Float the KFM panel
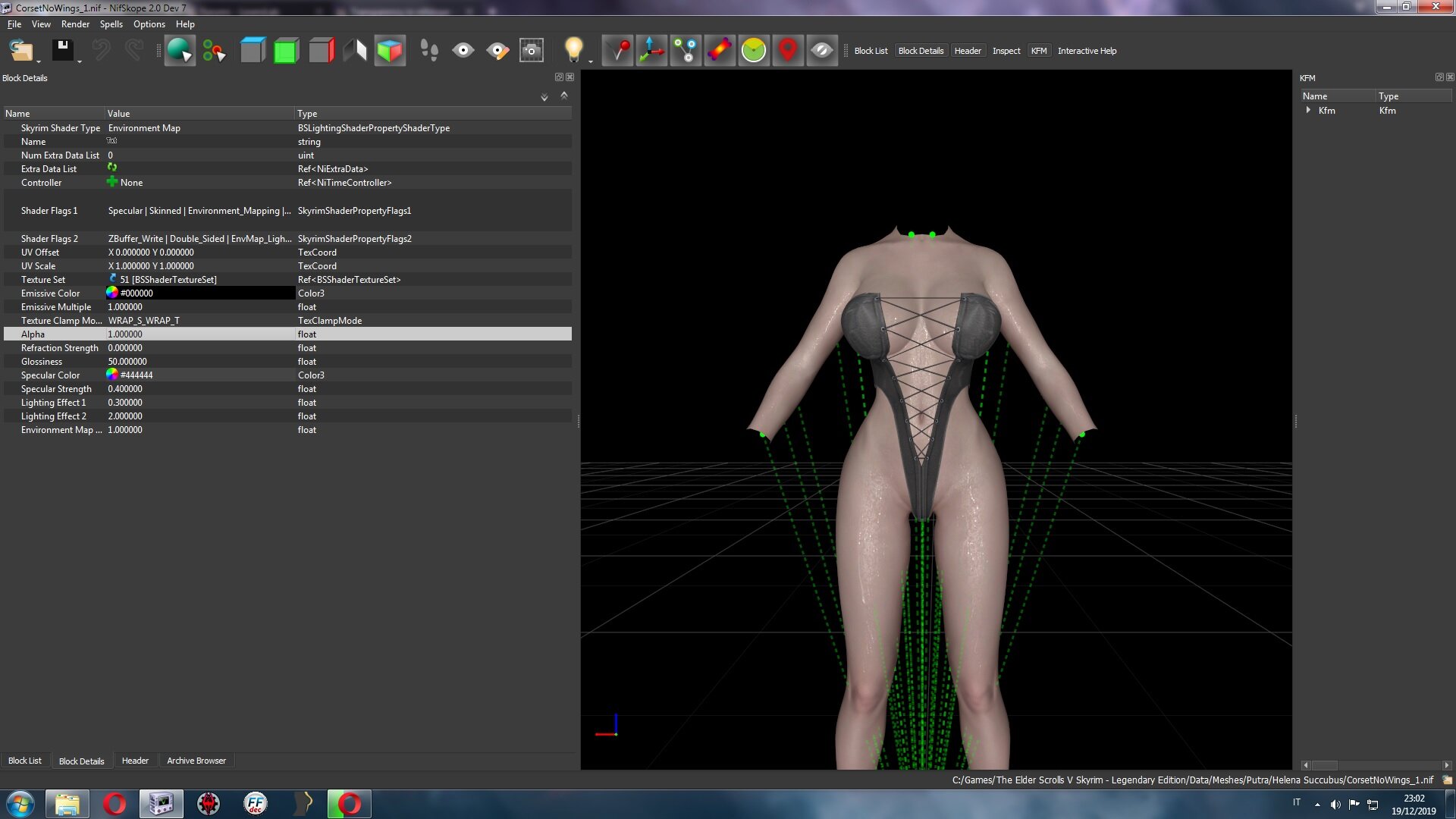The image size is (1456, 819). (x=1439, y=77)
